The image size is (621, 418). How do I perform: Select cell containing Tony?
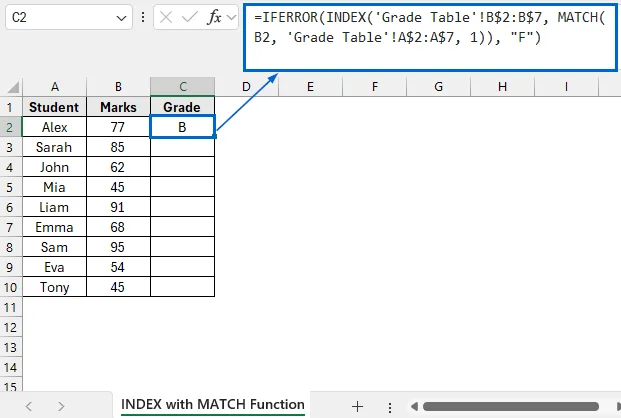(x=54, y=287)
